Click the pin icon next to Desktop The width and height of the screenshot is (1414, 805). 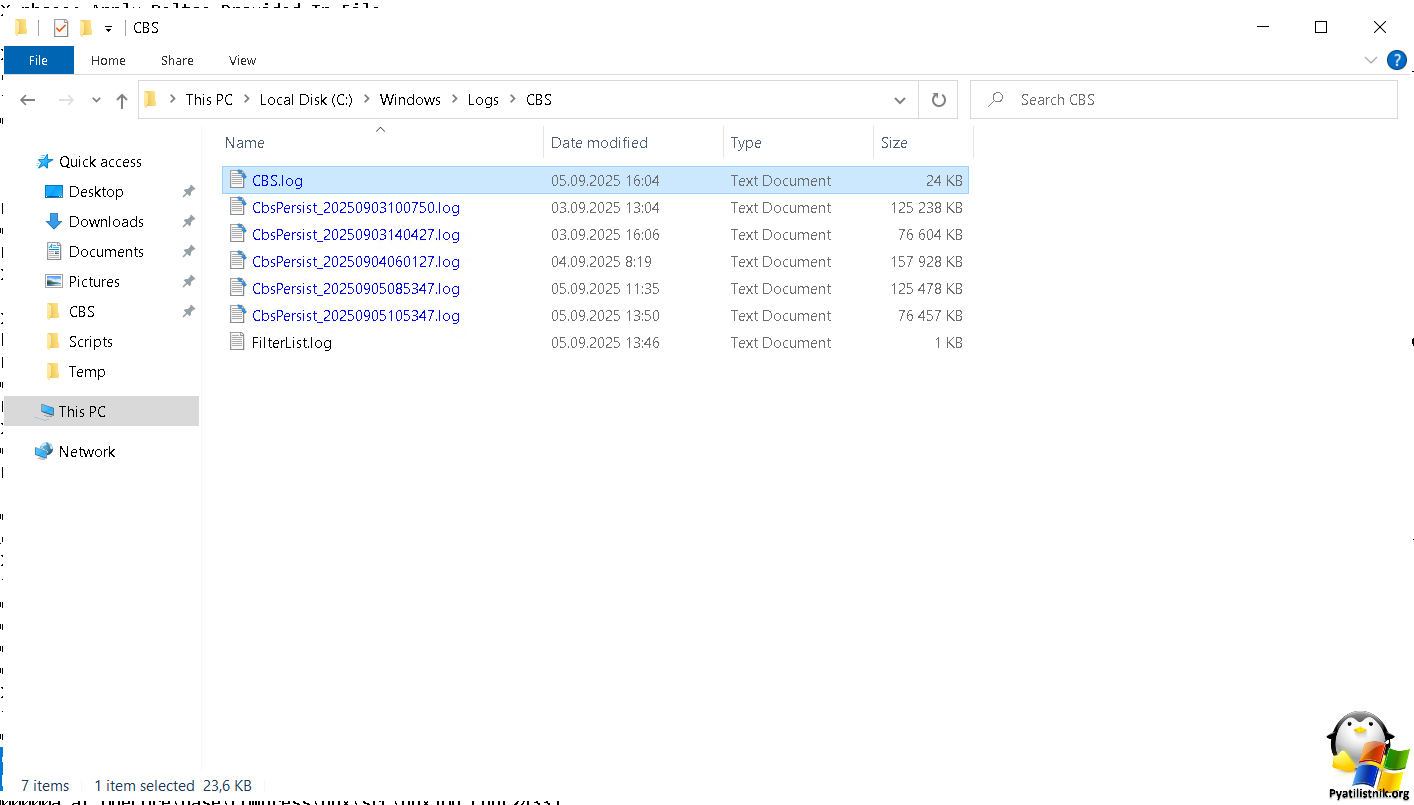coord(188,192)
